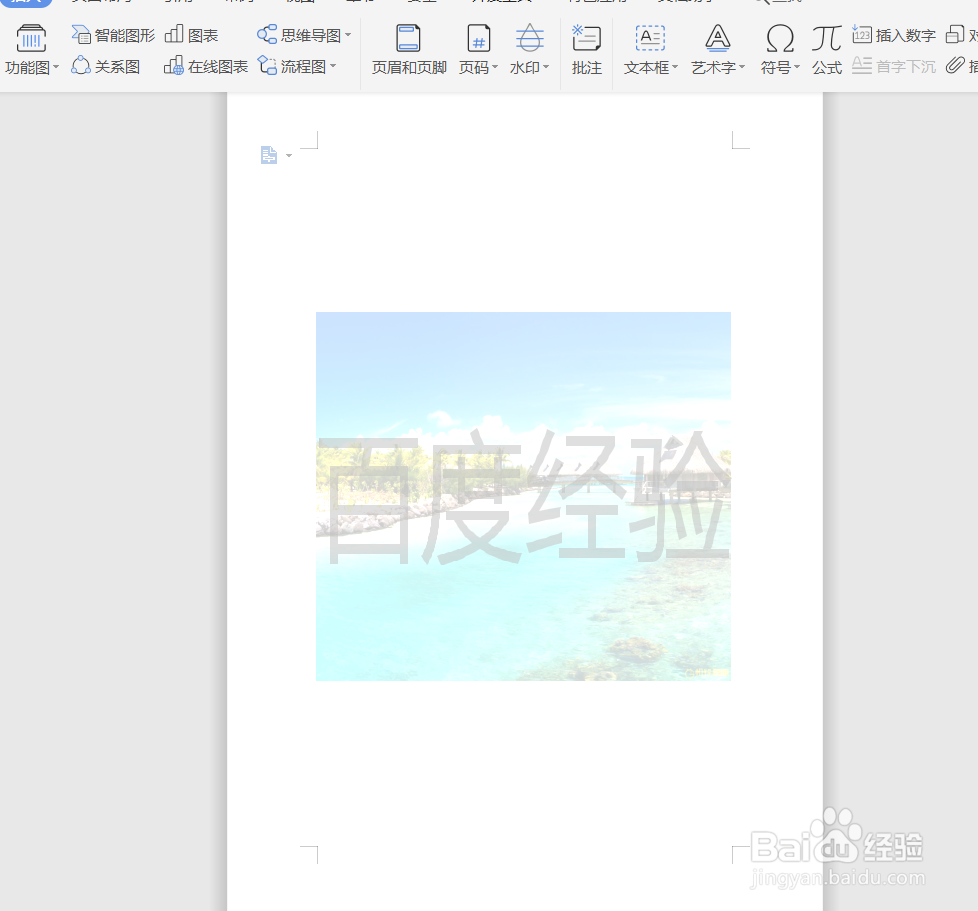Insert a 关系图 relationship diagram

105,66
